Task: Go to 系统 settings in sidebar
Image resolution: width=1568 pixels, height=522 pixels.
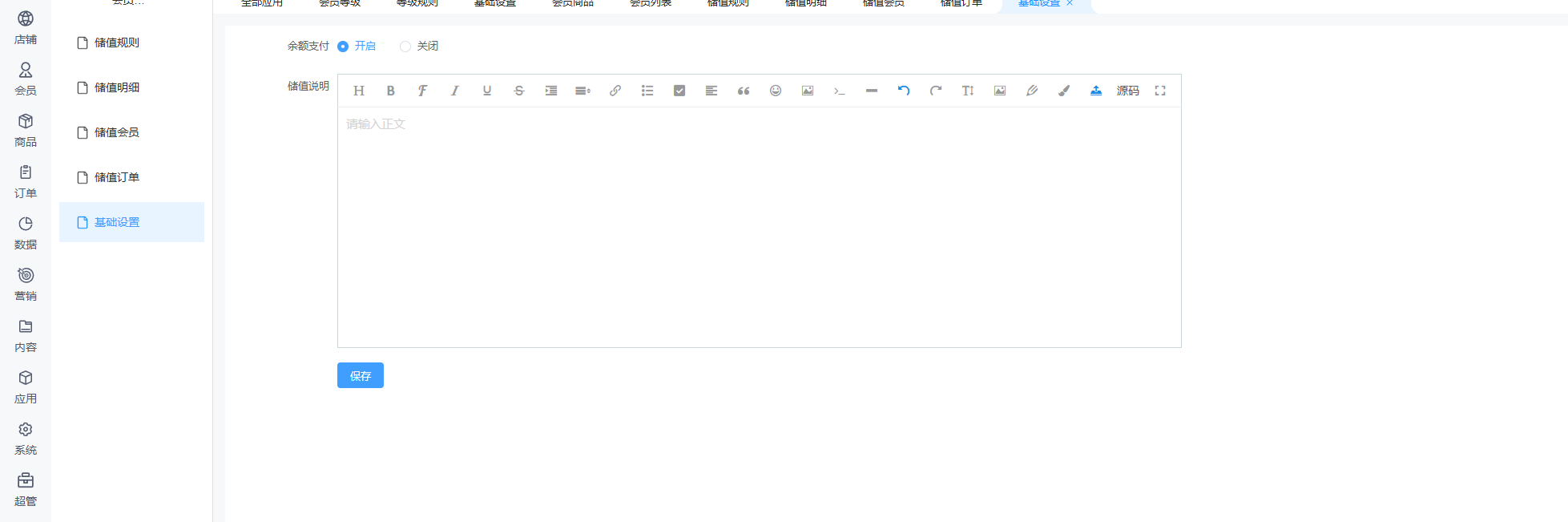Action: pyautogui.click(x=26, y=439)
